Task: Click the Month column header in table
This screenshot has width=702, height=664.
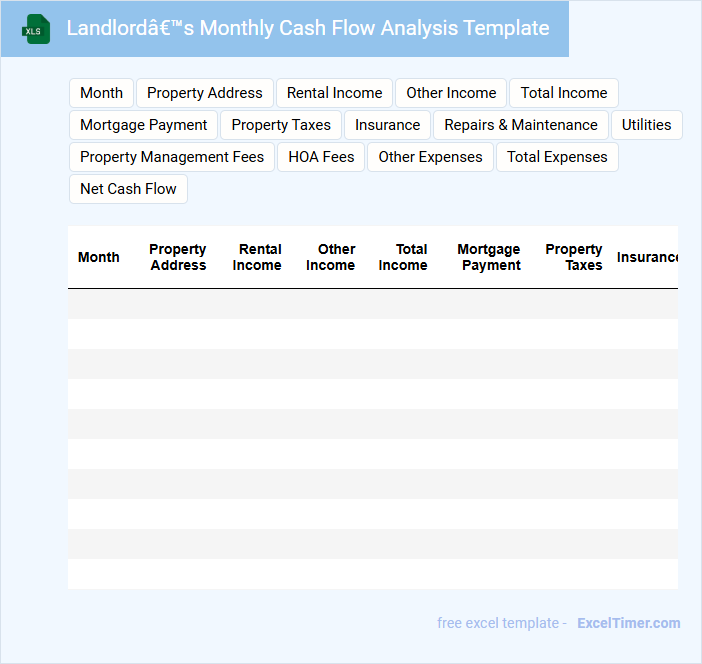Action: [99, 257]
